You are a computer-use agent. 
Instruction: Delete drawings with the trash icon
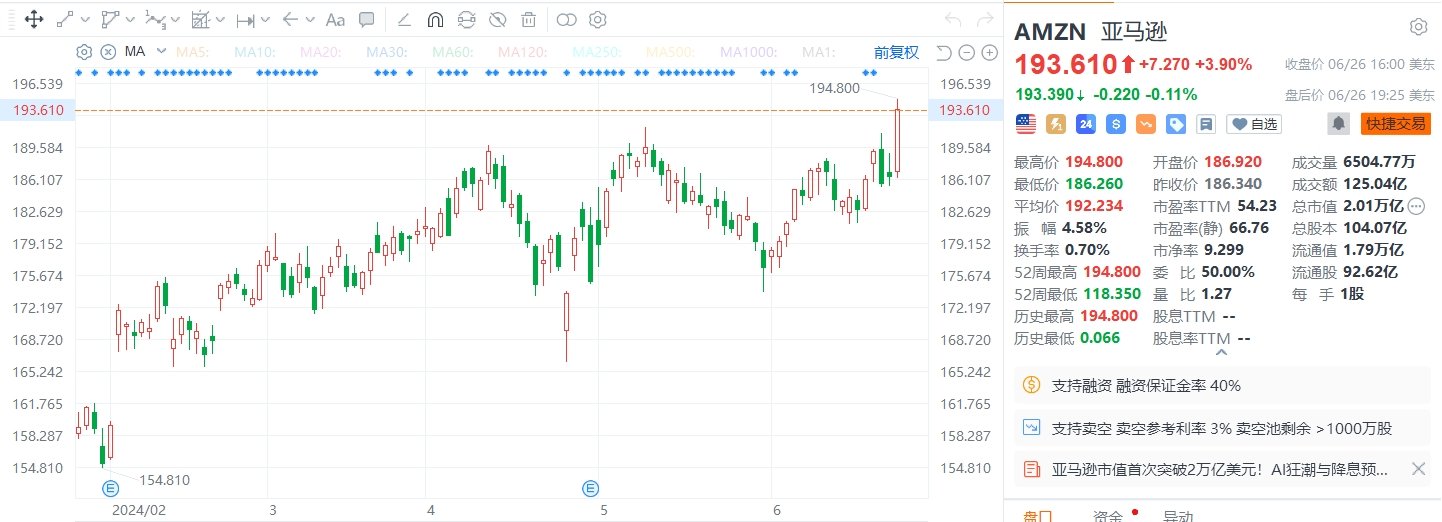tap(528, 19)
